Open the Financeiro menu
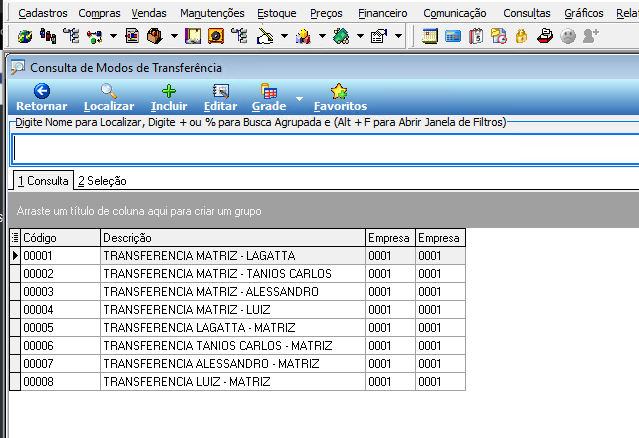This screenshot has height=438, width=639. coord(383,13)
